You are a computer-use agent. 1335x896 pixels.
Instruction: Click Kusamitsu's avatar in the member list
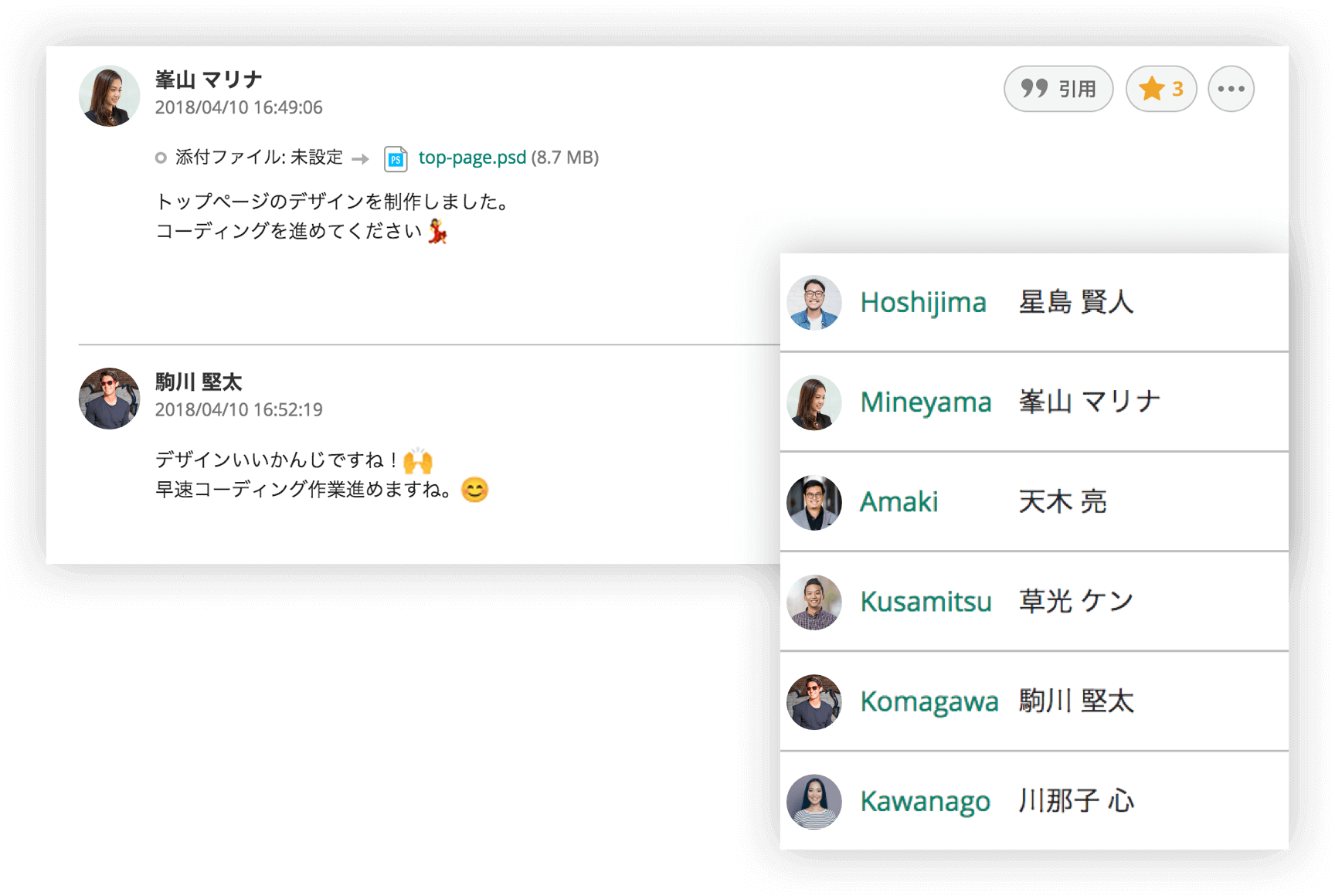(813, 602)
